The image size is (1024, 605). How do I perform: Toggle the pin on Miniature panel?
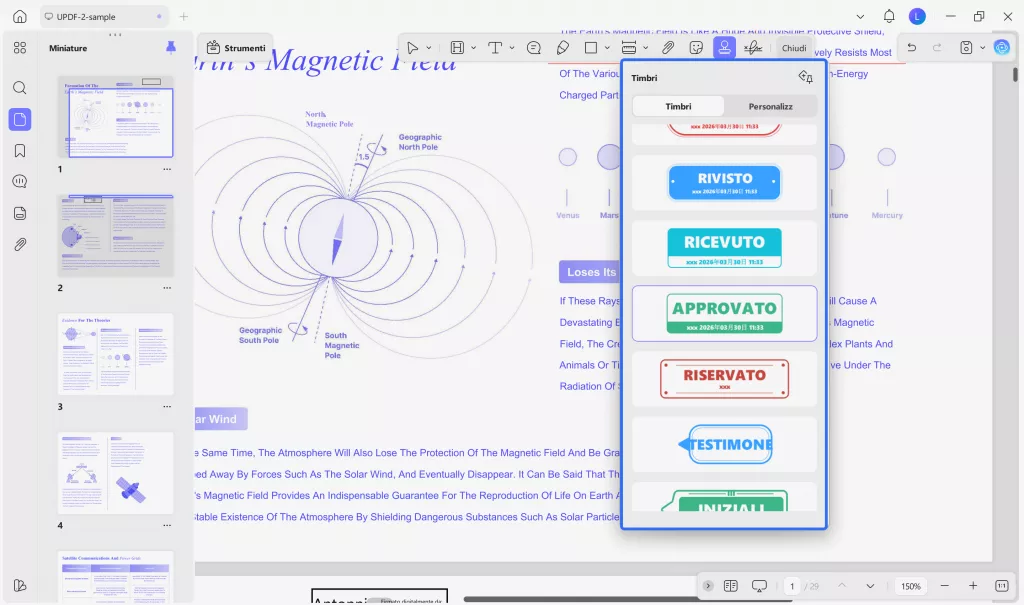pos(170,48)
